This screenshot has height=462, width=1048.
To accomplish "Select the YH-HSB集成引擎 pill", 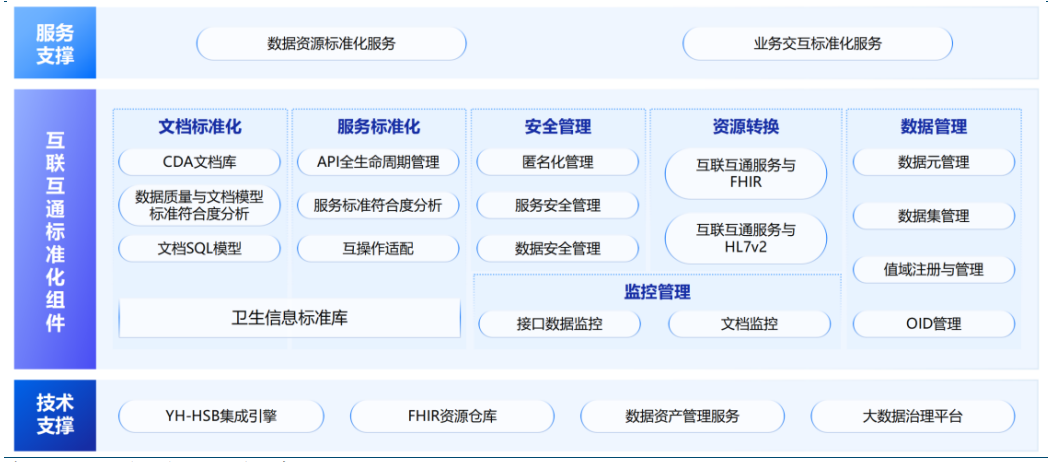I will (221, 416).
